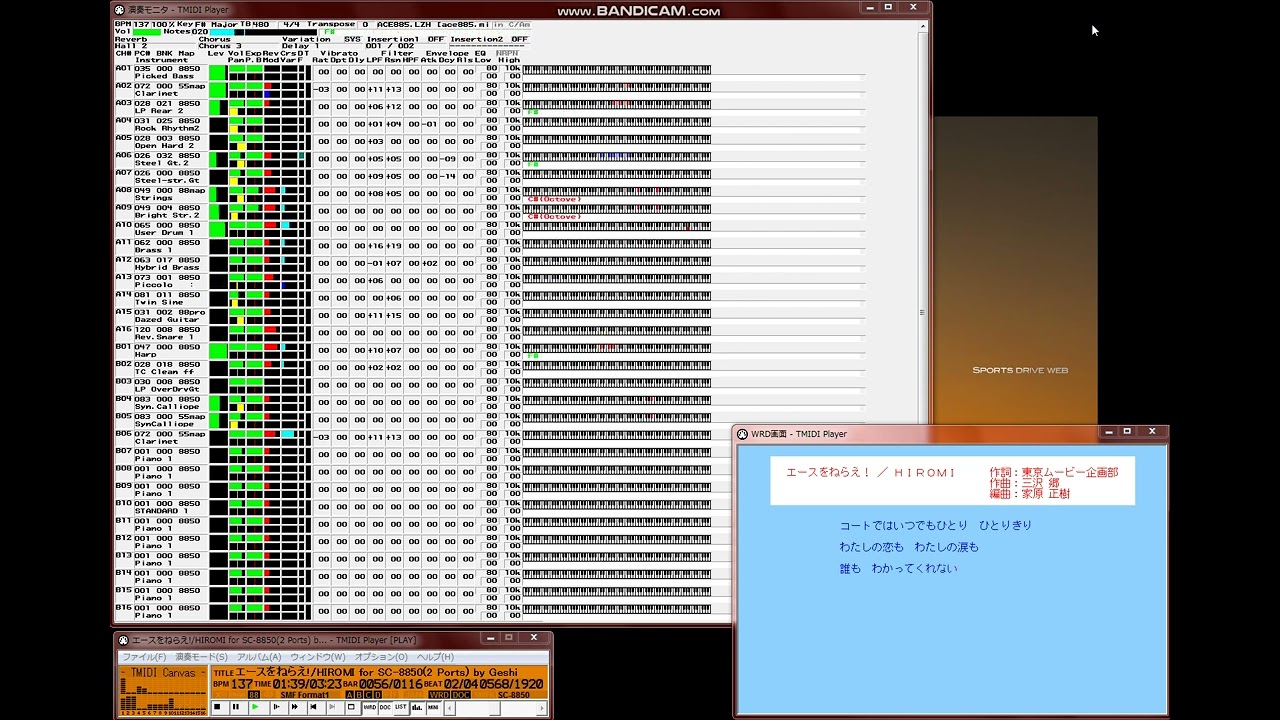The image size is (1280, 720).
Task: Click the green Play button
Action: [x=255, y=707]
